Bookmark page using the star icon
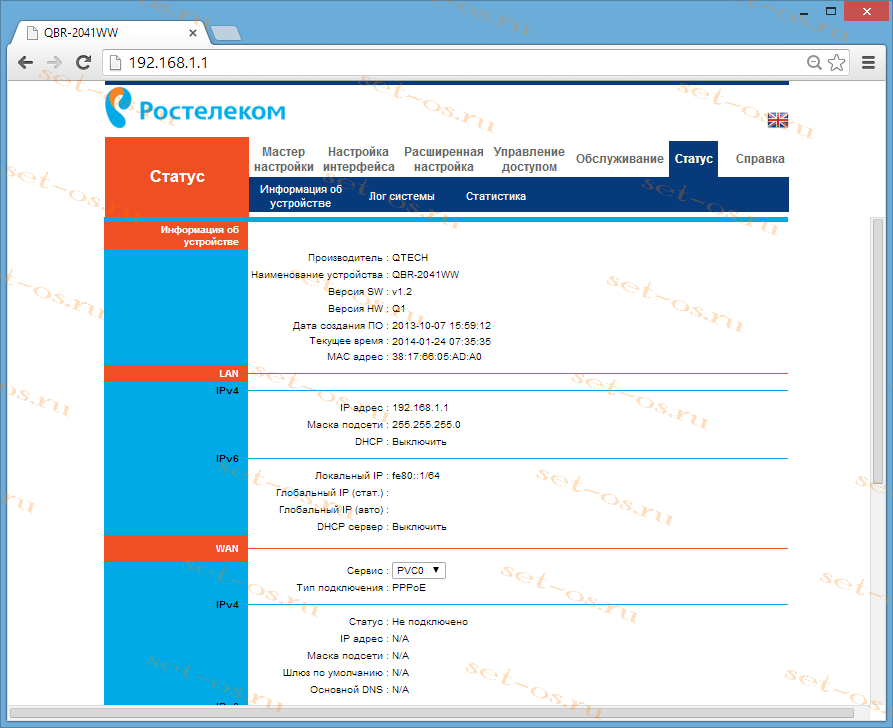This screenshot has width=893, height=728. click(836, 62)
